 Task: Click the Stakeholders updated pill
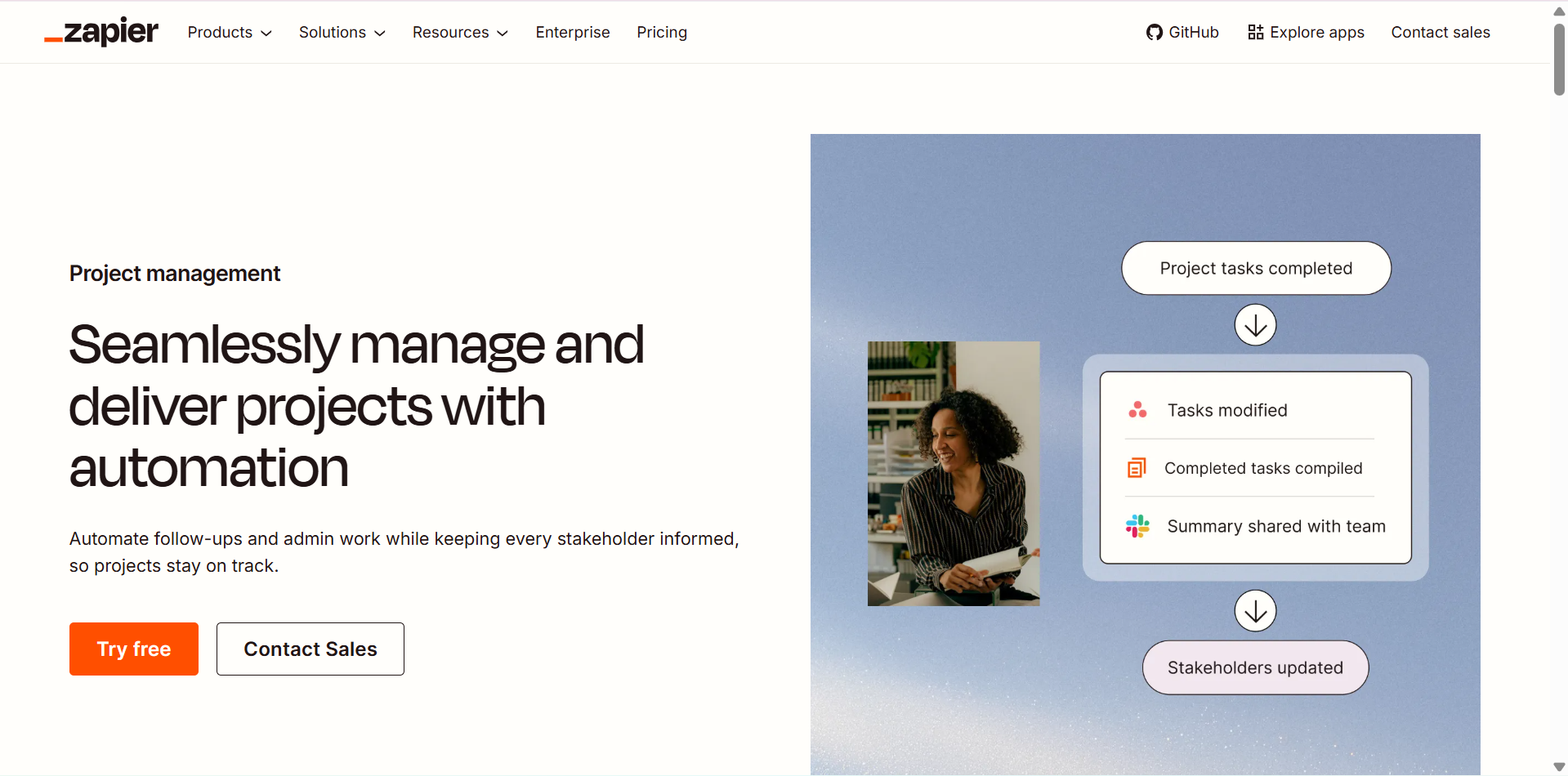(1255, 667)
